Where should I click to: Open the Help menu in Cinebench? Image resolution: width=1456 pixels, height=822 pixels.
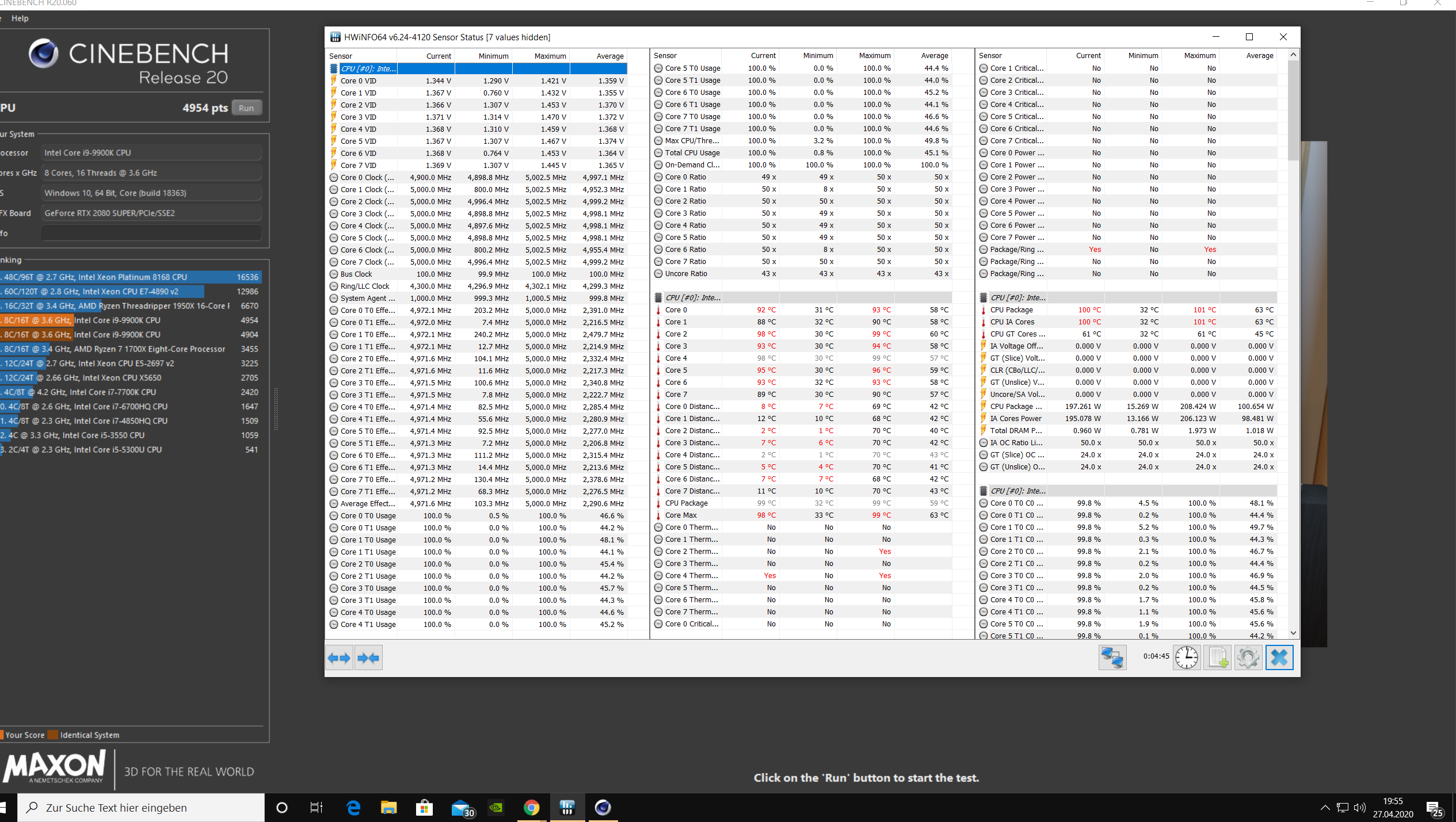tap(21, 18)
